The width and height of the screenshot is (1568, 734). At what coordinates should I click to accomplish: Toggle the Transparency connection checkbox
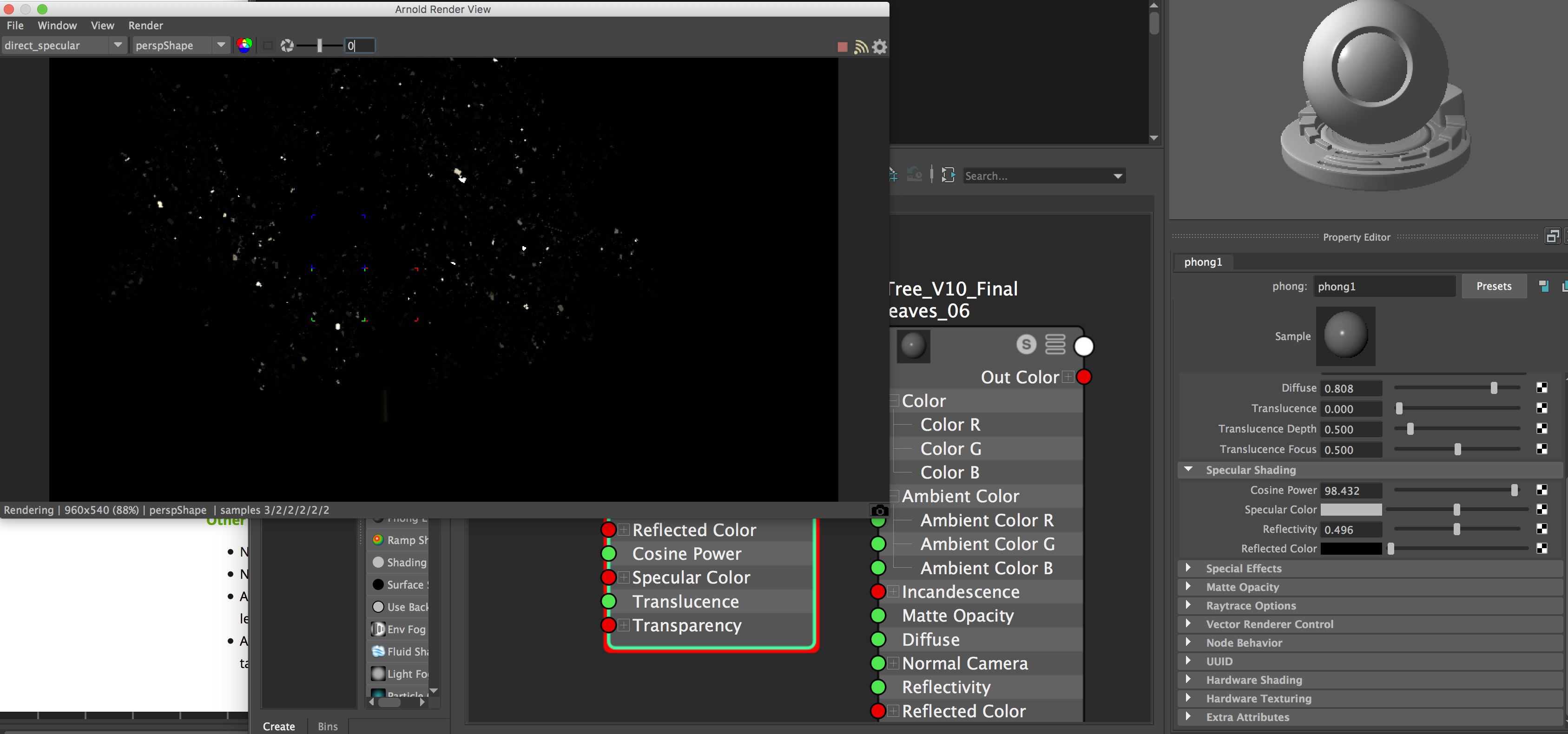coord(623,625)
